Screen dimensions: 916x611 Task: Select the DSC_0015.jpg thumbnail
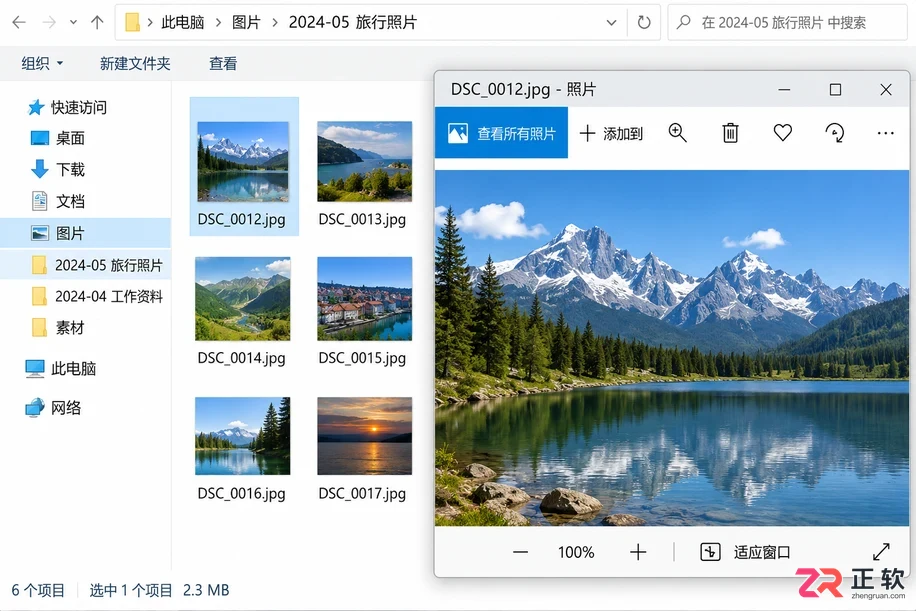[x=365, y=298]
